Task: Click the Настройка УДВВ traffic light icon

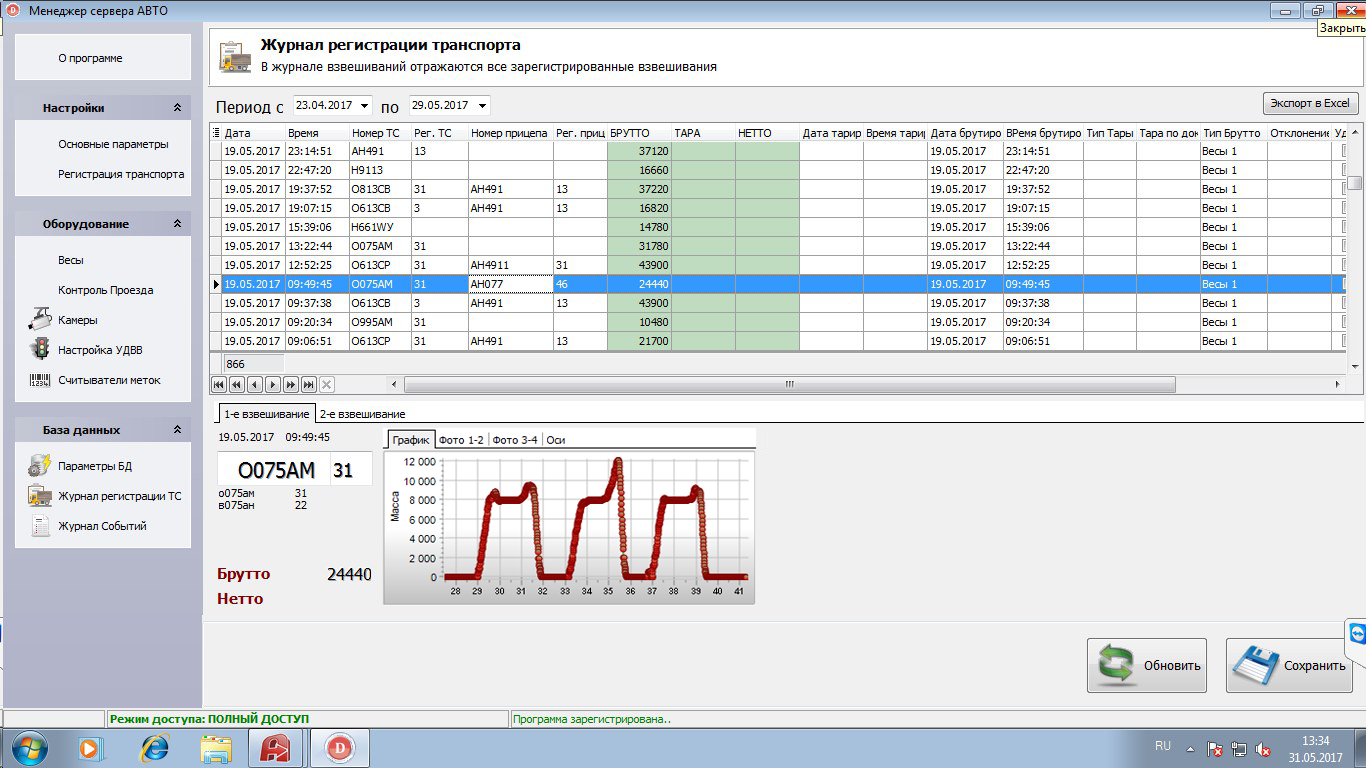Action: 40,350
